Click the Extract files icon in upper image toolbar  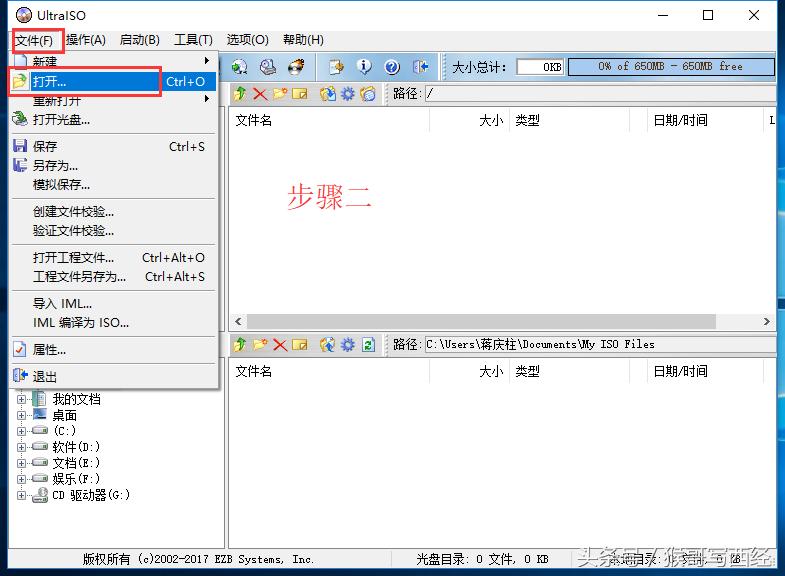[x=328, y=94]
